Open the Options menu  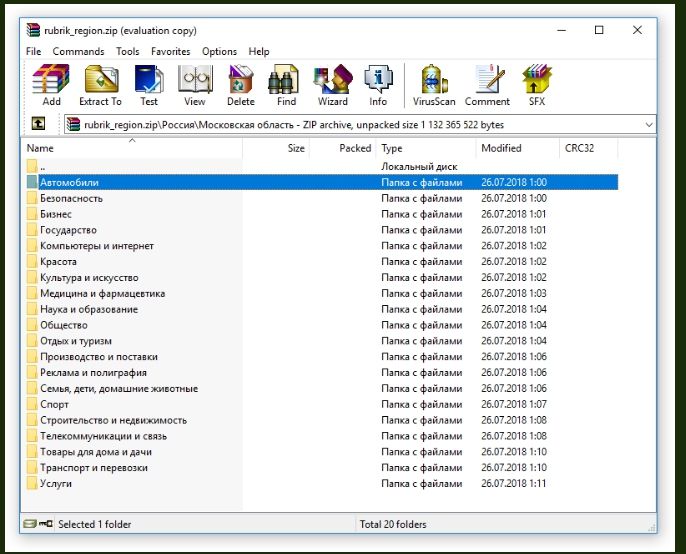tap(219, 52)
